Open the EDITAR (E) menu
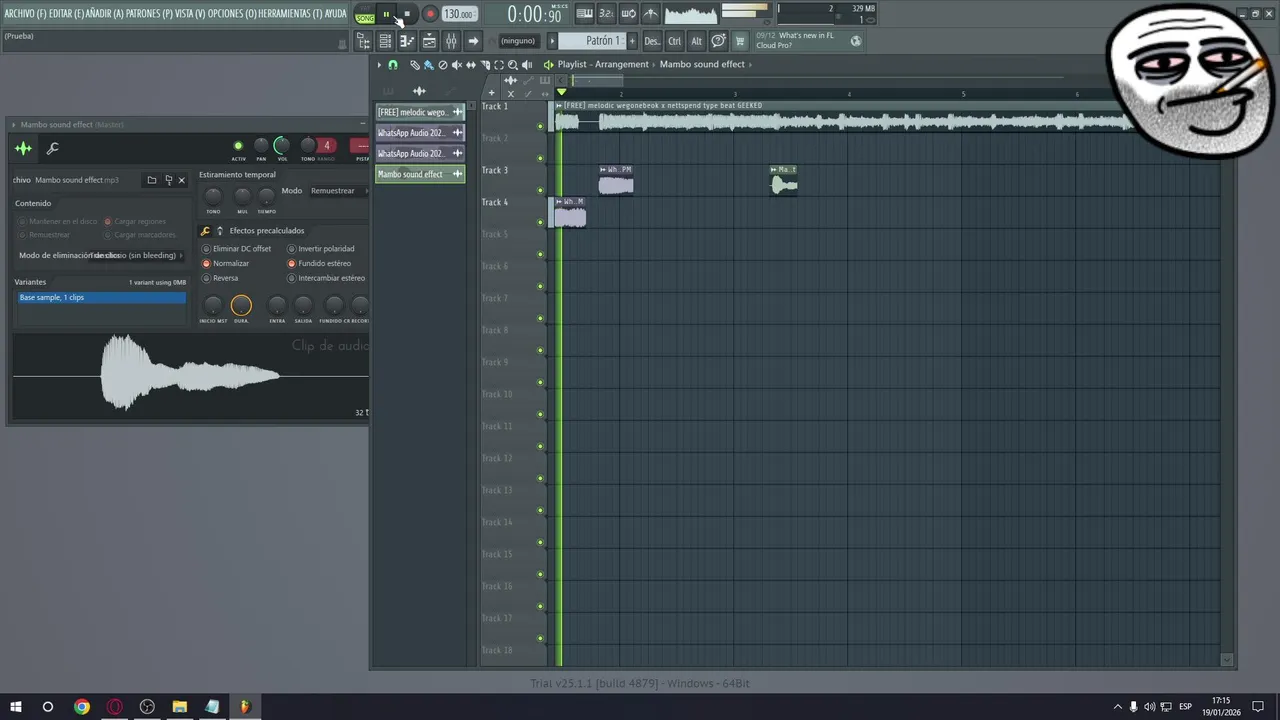 point(66,14)
